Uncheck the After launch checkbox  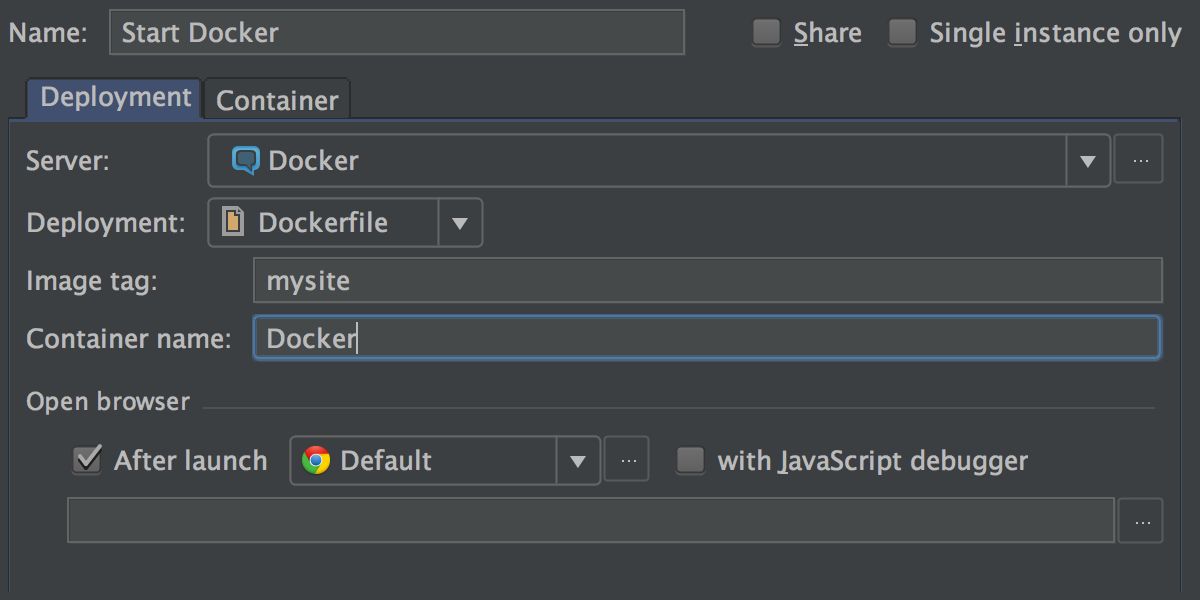tap(87, 460)
